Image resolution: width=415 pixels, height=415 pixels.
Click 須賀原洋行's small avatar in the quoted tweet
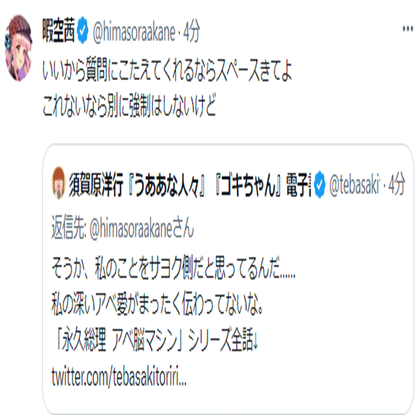tap(58, 183)
